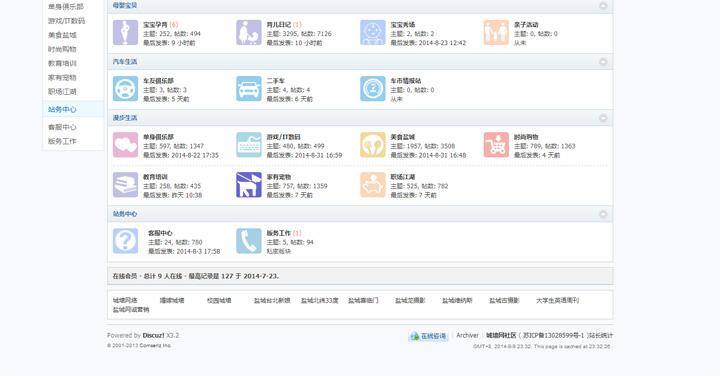Viewport: 720px width, 376px height.
Task: Open the 育儿日记 forum title link
Action: pos(279,25)
